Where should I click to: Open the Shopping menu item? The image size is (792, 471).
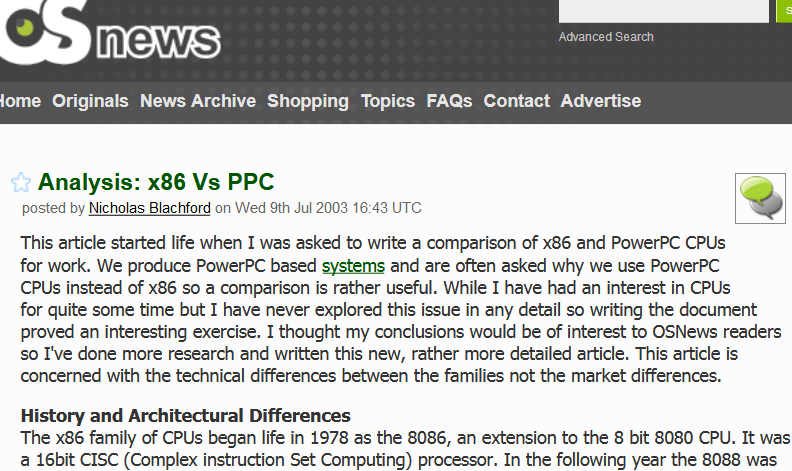[308, 101]
